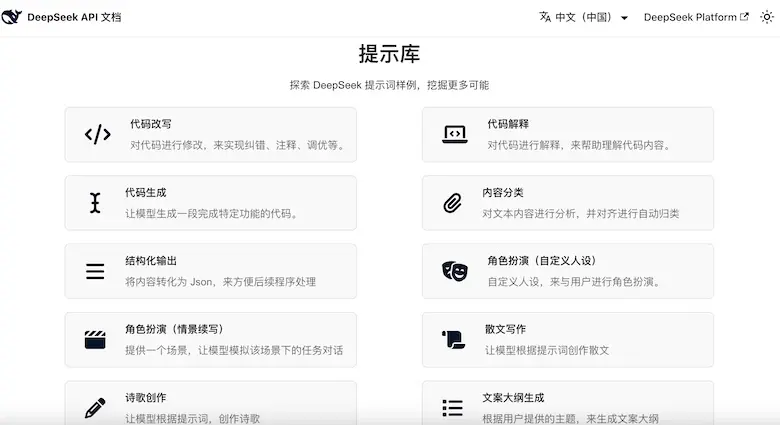Click the text cursor icon for 代码生成
The height and width of the screenshot is (425, 780).
[x=95, y=203]
